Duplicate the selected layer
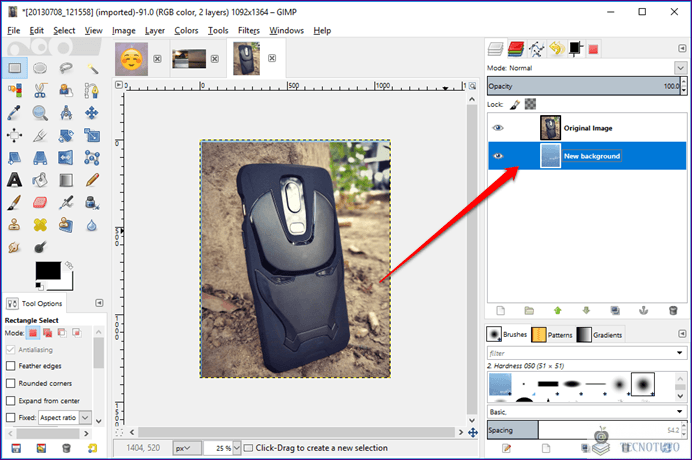This screenshot has height=460, width=692. (x=615, y=311)
